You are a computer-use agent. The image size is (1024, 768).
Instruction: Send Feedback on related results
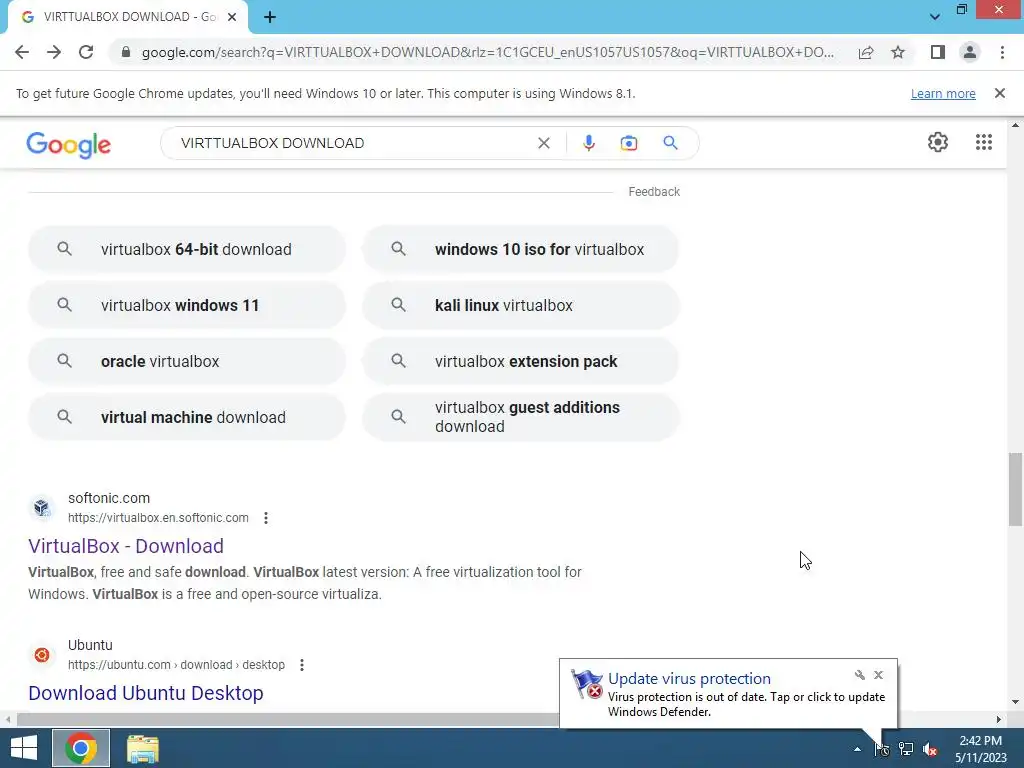pyautogui.click(x=654, y=192)
